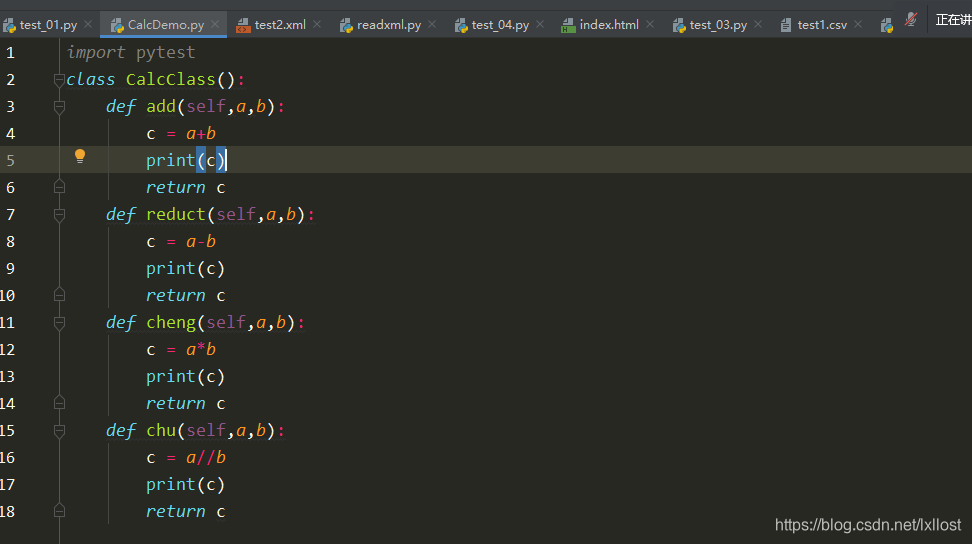Collapse the reduct method fold marker

click(59, 215)
